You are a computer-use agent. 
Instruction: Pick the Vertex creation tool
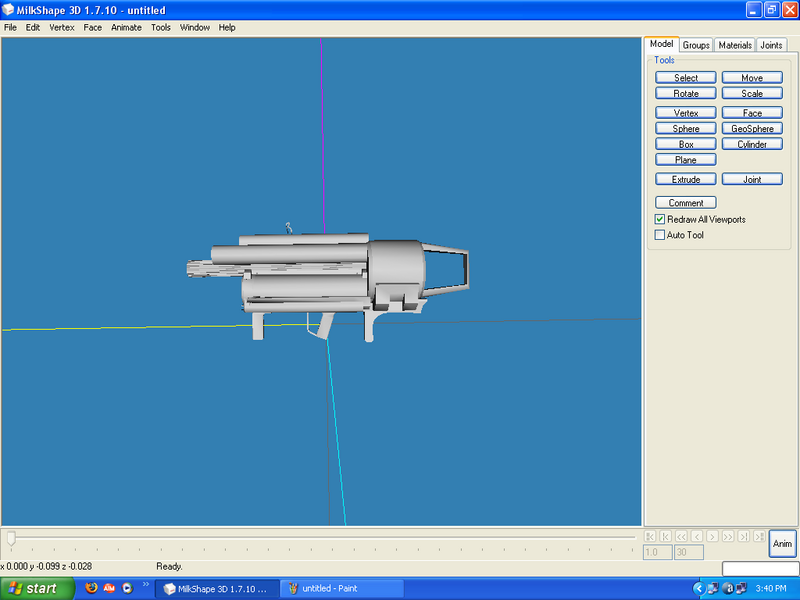point(686,113)
